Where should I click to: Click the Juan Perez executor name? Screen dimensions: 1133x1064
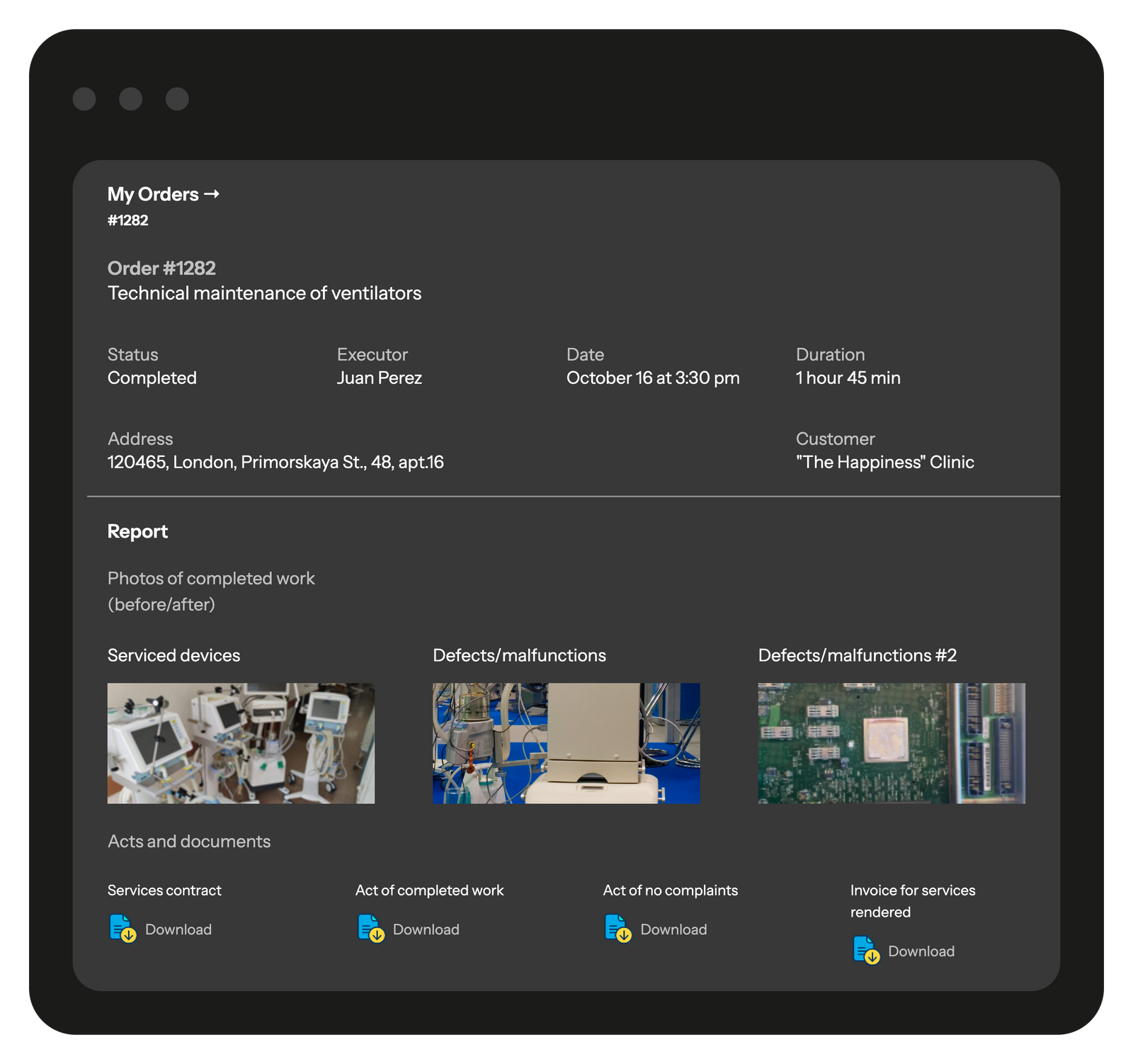pyautogui.click(x=379, y=378)
